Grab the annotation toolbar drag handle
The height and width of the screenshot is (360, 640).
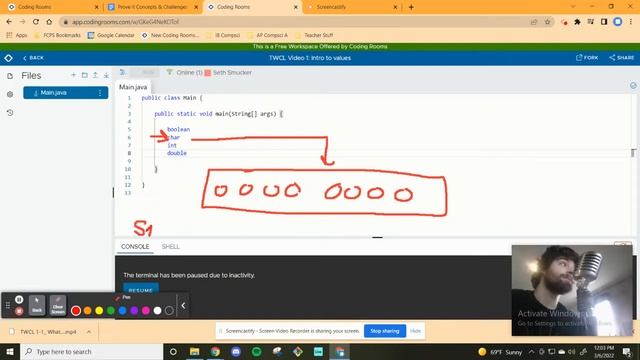[7, 305]
